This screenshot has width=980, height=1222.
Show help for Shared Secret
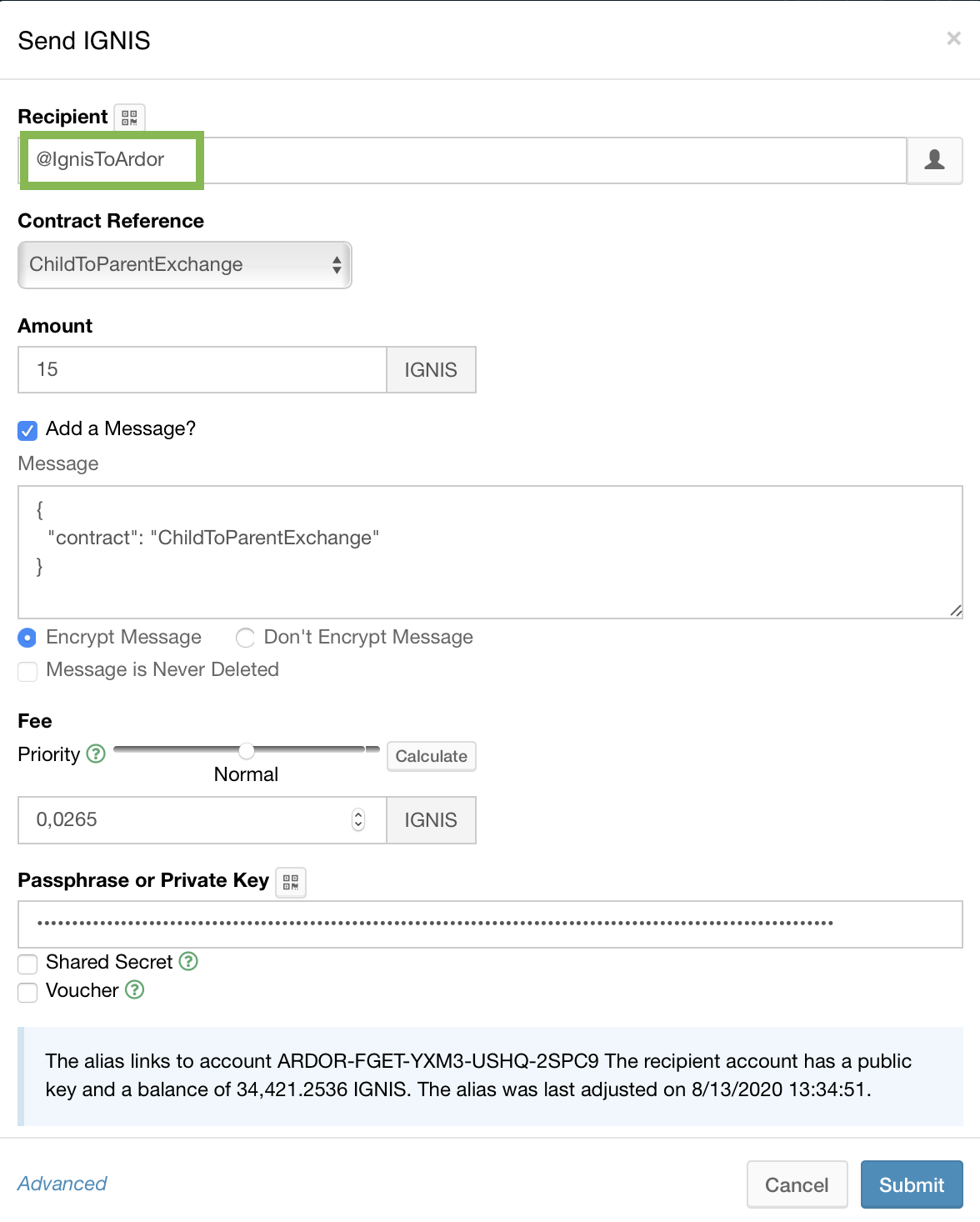189,961
